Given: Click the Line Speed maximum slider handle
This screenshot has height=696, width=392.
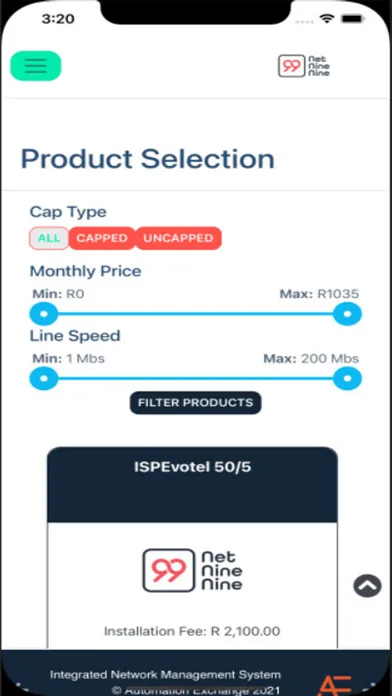Looking at the screenshot, I should tap(348, 379).
